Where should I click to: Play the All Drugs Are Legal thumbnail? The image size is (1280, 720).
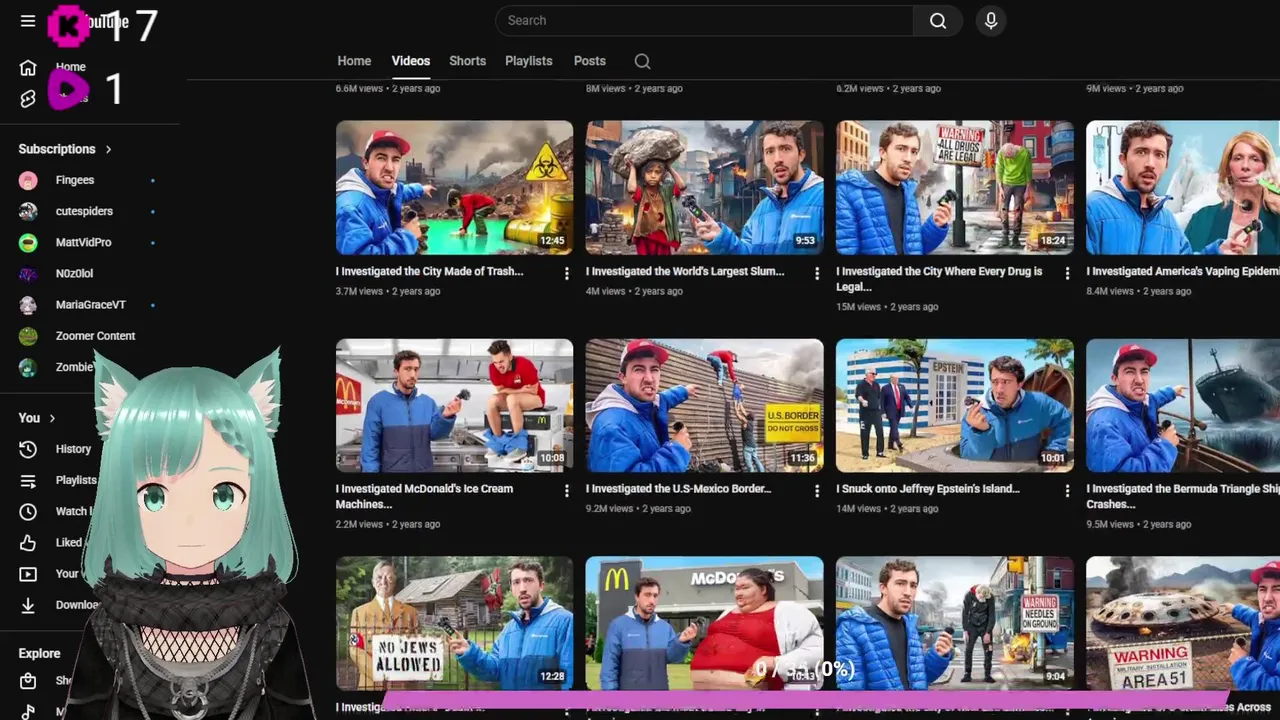tap(954, 188)
